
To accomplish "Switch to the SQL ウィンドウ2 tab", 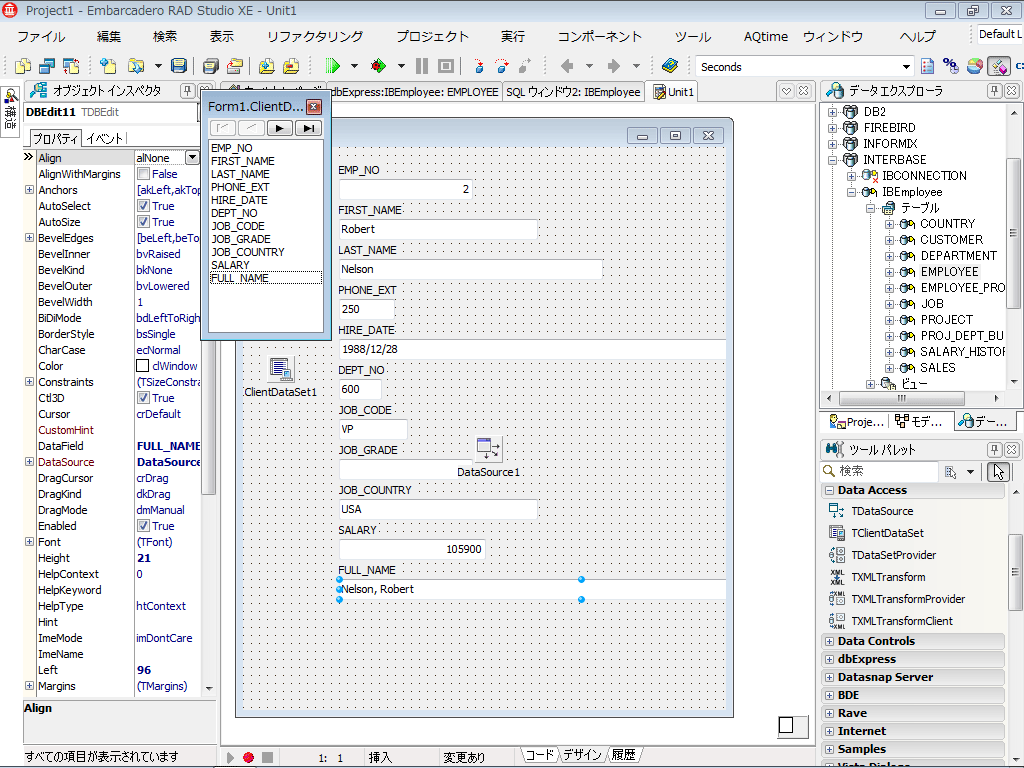I will 573,92.
